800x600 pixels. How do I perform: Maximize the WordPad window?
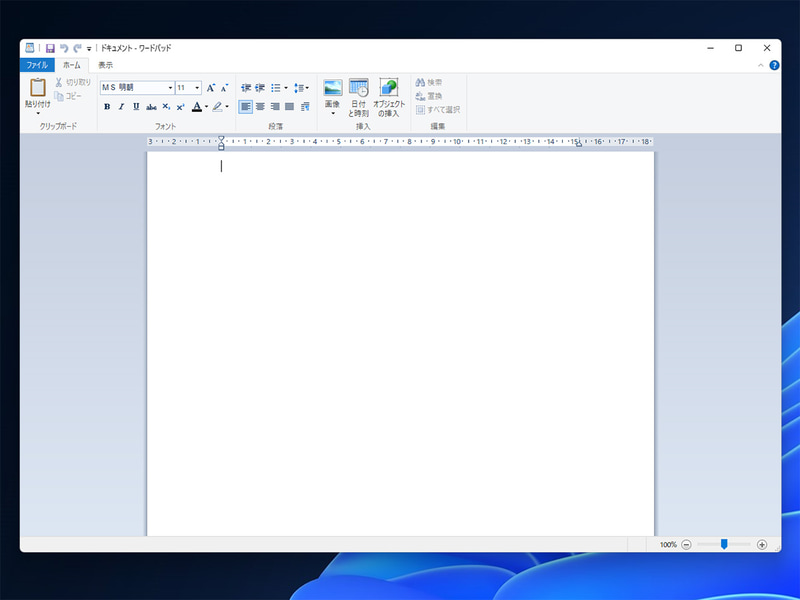738,48
